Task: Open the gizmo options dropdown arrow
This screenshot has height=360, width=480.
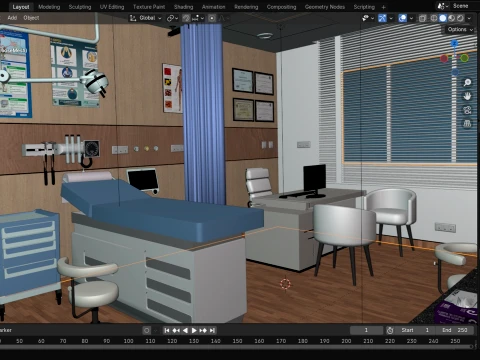Action: click(x=391, y=18)
